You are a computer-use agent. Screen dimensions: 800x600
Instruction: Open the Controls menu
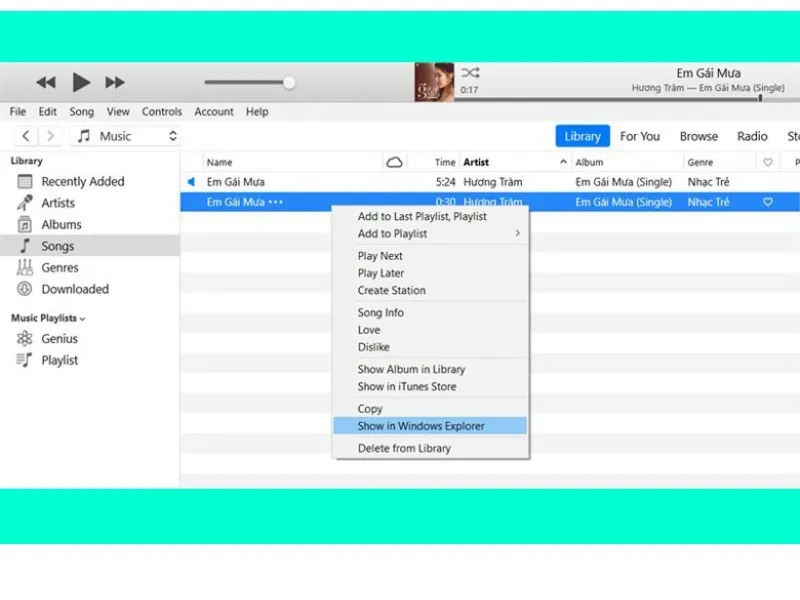(x=162, y=111)
